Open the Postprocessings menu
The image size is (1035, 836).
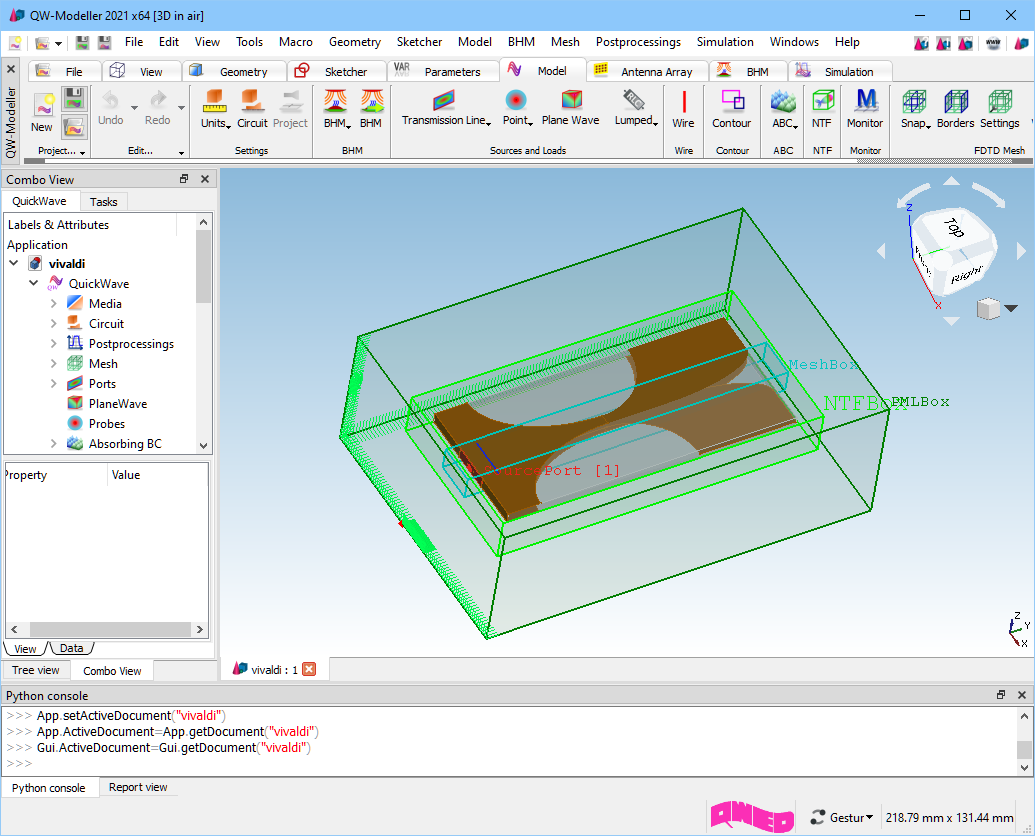coord(638,42)
